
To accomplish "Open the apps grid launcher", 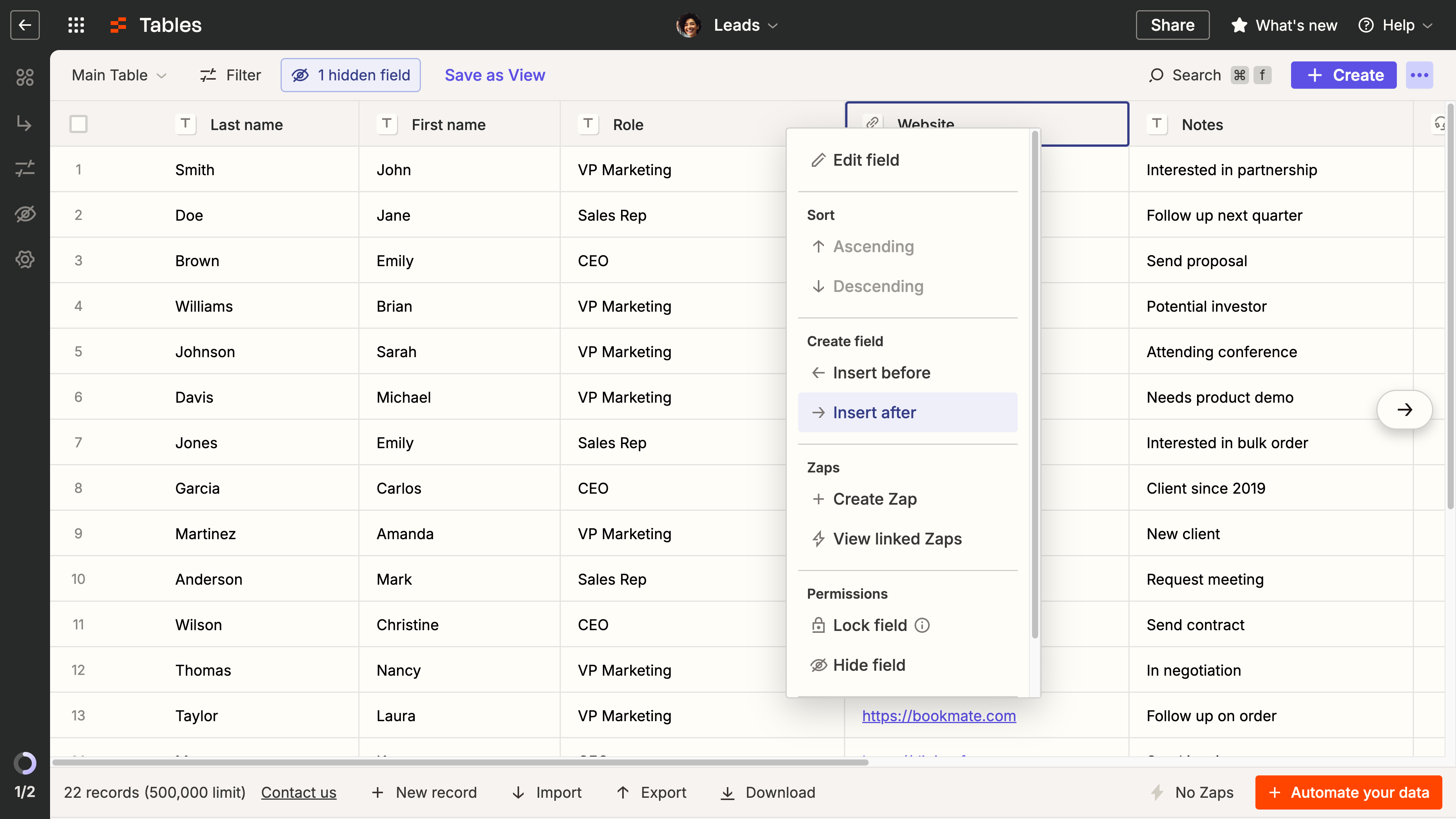I will coord(76,25).
